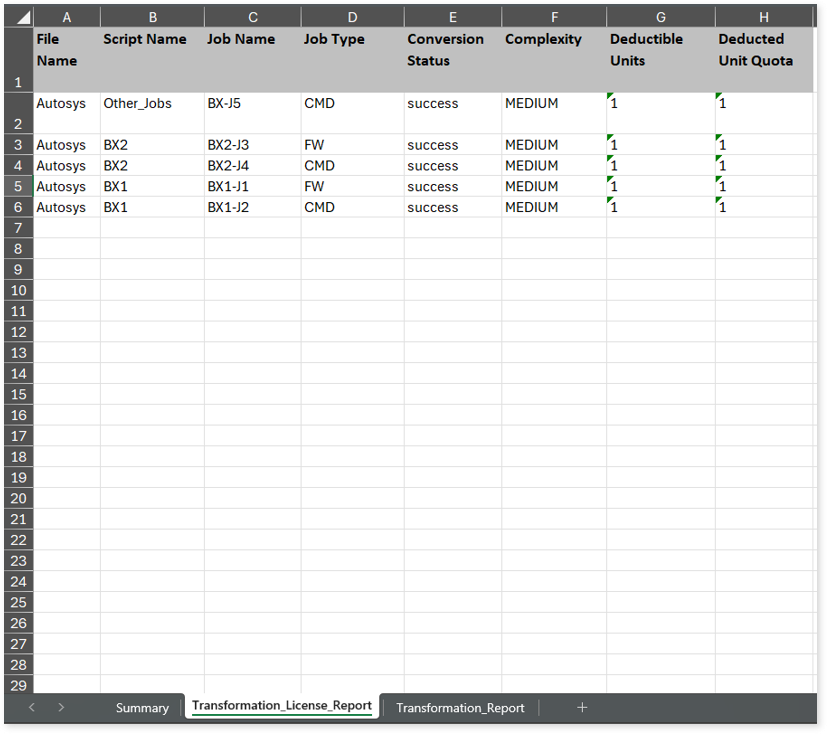The width and height of the screenshot is (827, 734).
Task: Click BX1 script name in BX1-J2 row
Action: coord(152,207)
